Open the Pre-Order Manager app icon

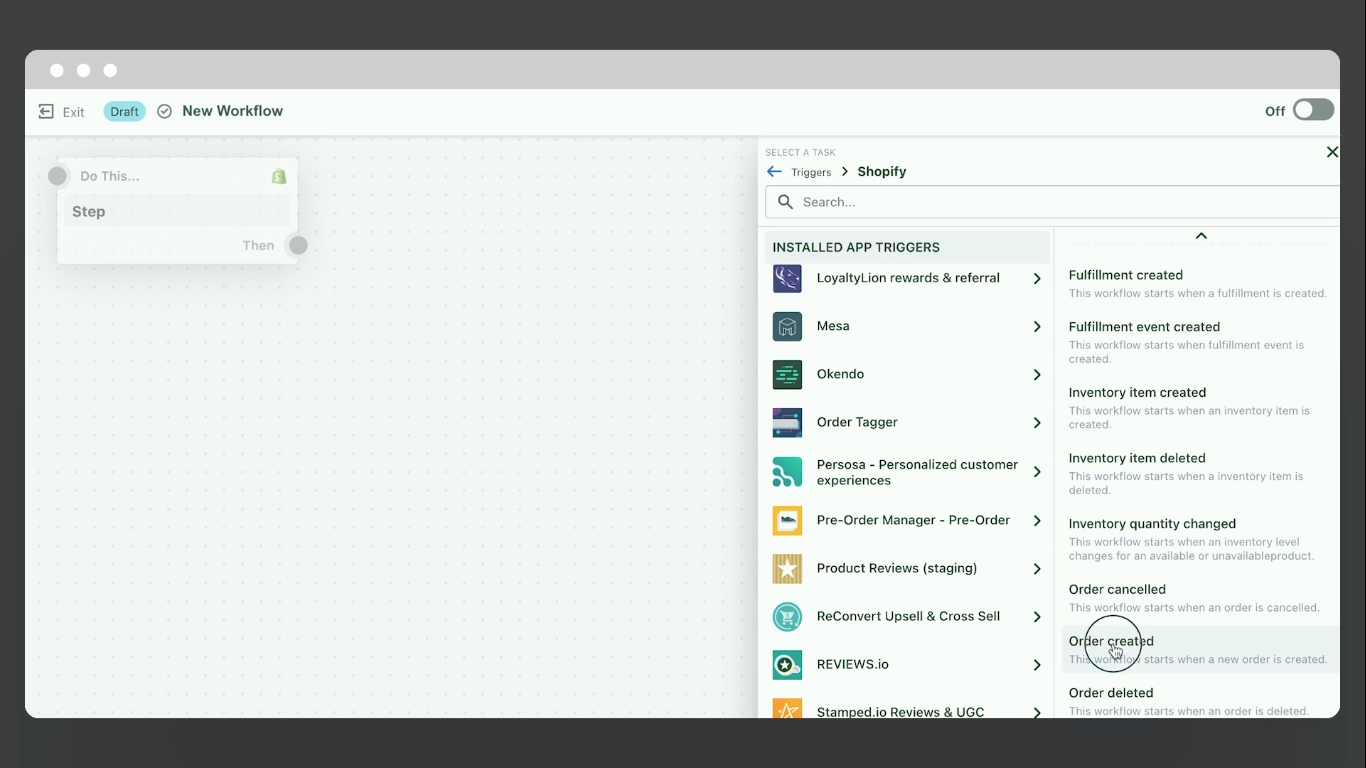tap(787, 520)
